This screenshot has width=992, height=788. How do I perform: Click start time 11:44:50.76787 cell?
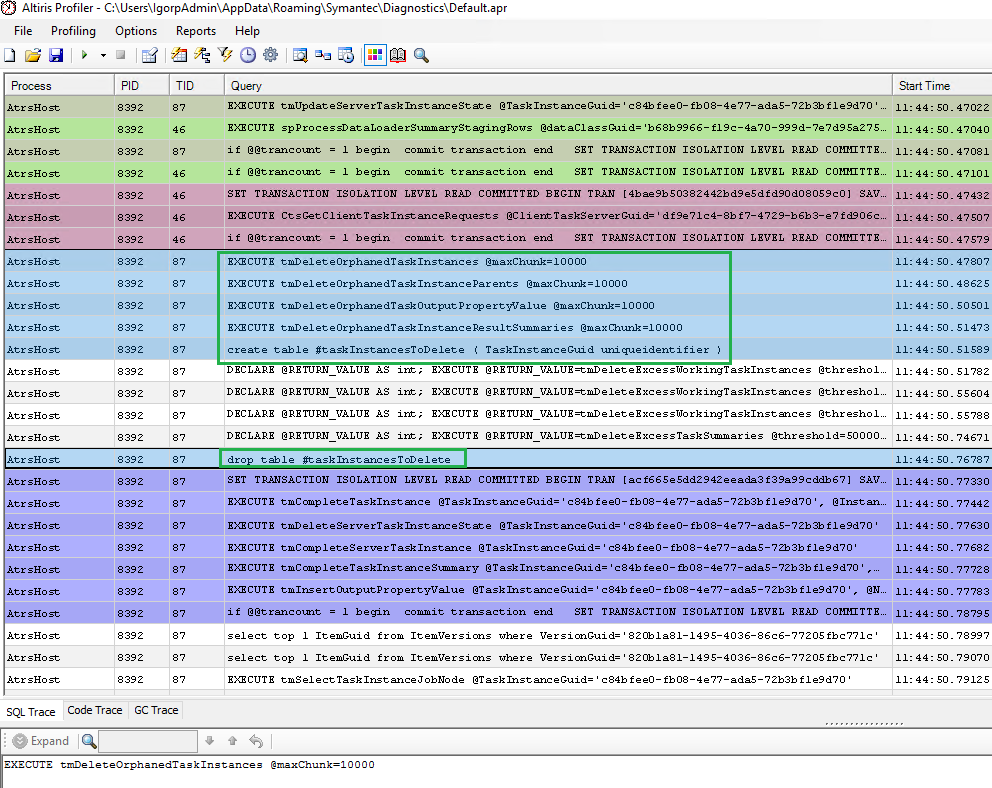(x=942, y=460)
